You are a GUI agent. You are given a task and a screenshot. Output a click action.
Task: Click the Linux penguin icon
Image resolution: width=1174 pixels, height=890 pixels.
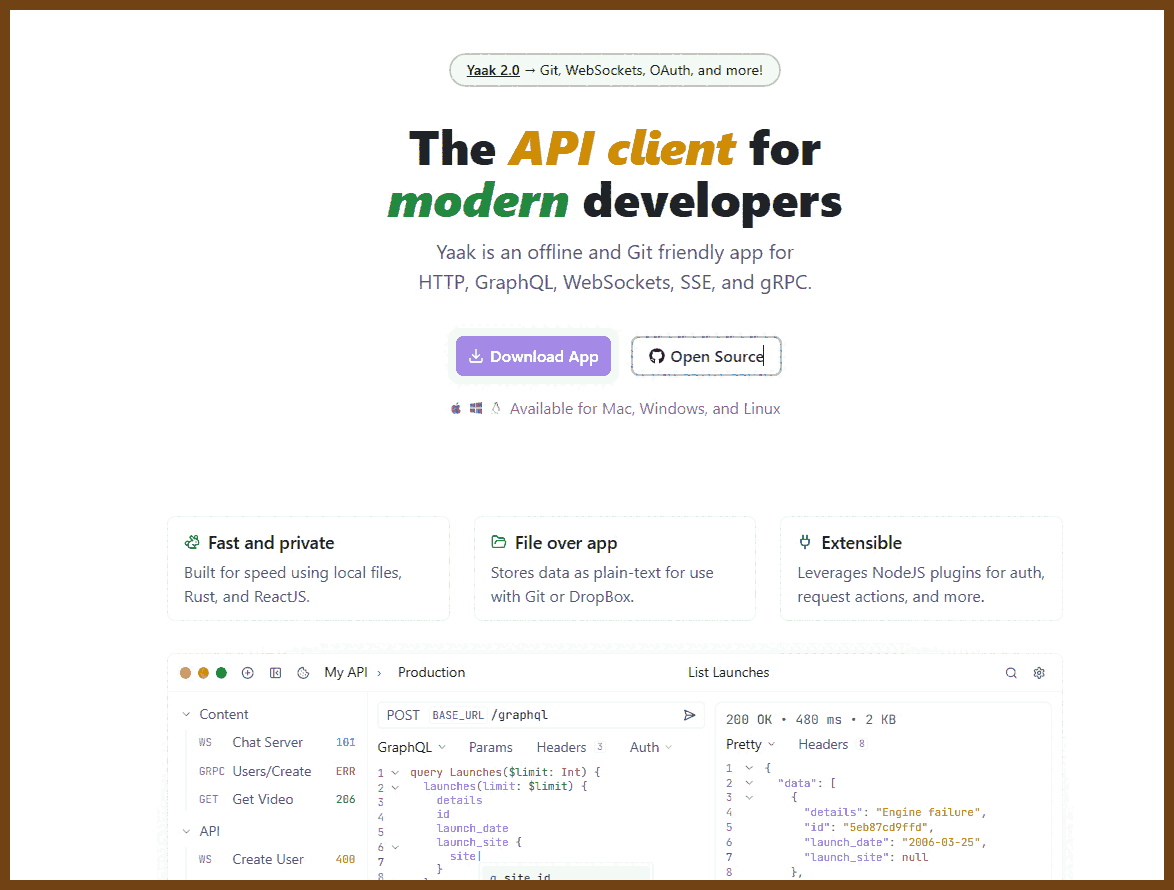tap(496, 409)
